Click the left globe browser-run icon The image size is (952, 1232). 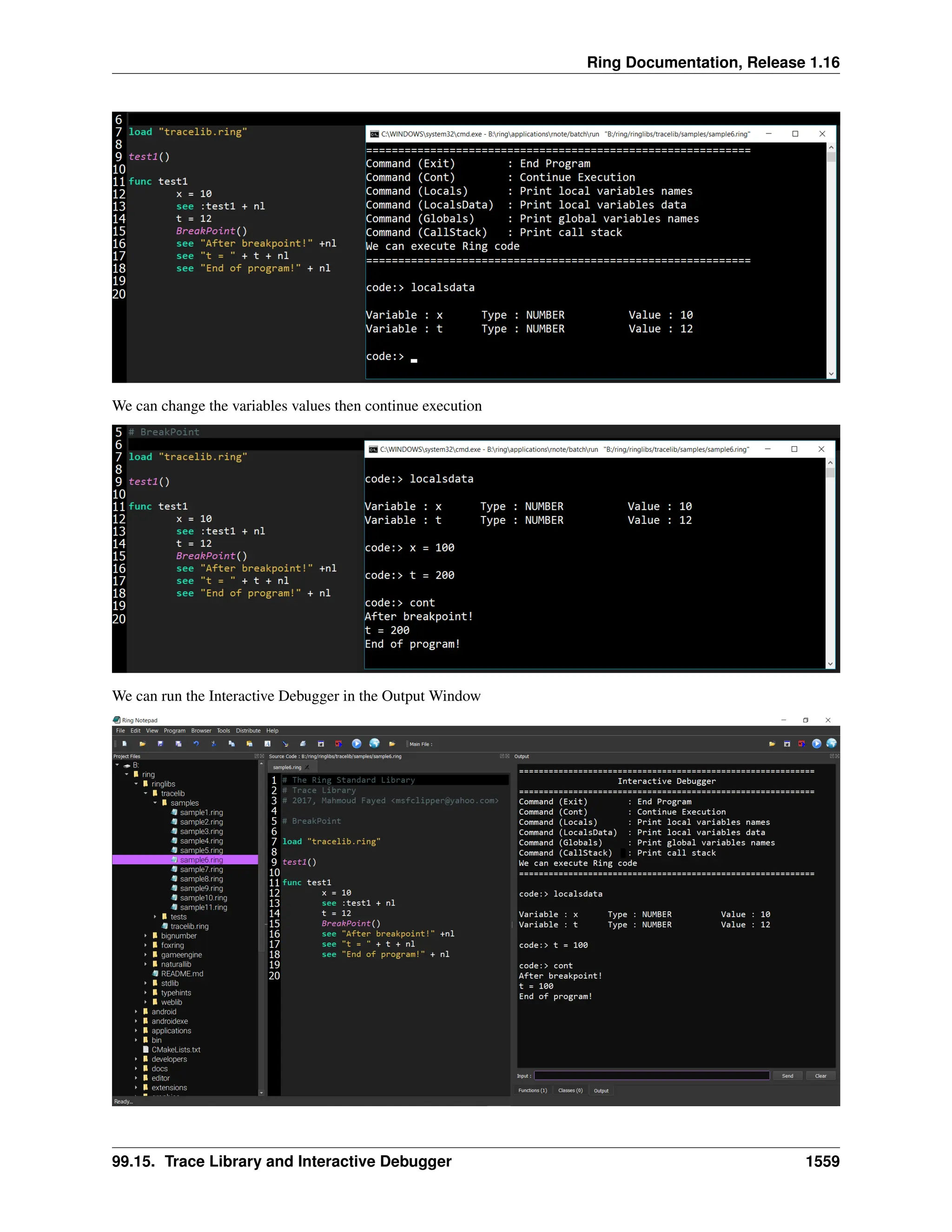click(x=375, y=744)
